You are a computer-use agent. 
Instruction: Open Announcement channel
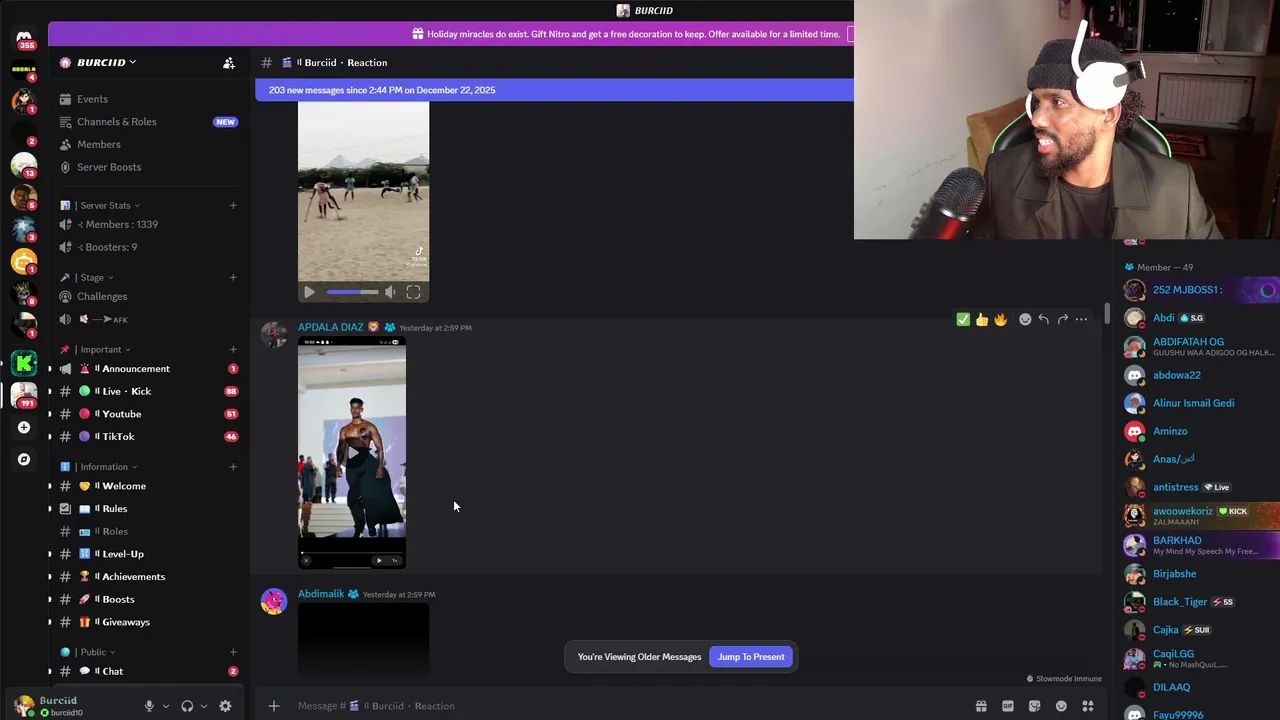(x=148, y=369)
